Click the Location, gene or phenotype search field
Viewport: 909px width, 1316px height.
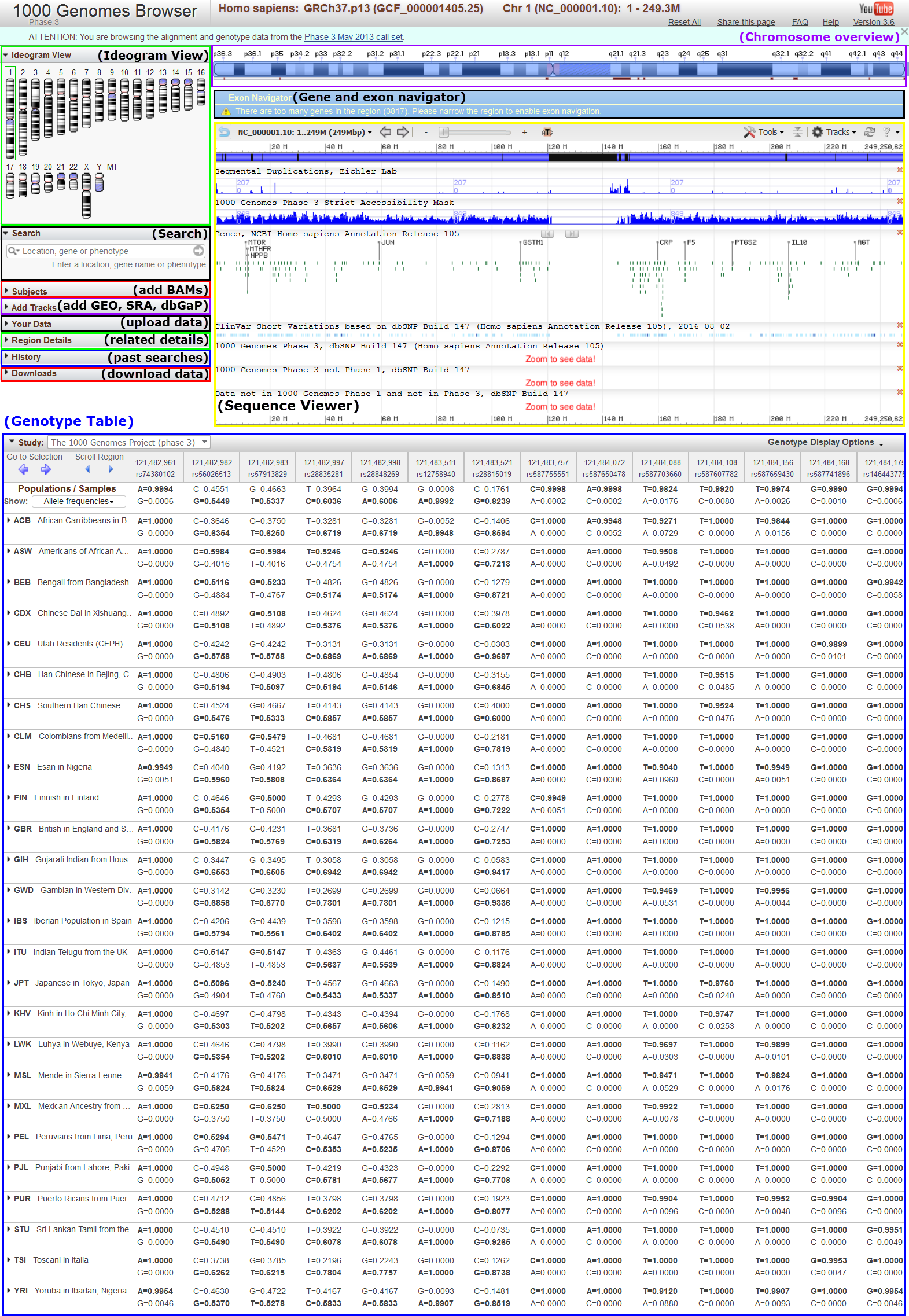106,251
